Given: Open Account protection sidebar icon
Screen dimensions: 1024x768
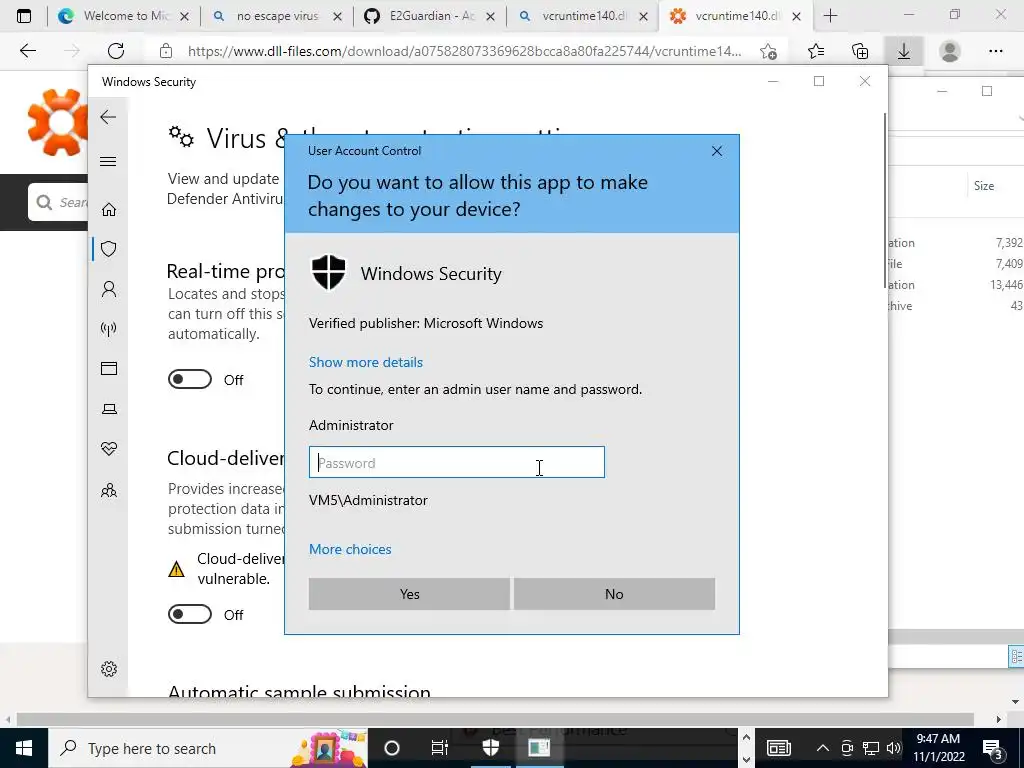Looking at the screenshot, I should tap(108, 289).
